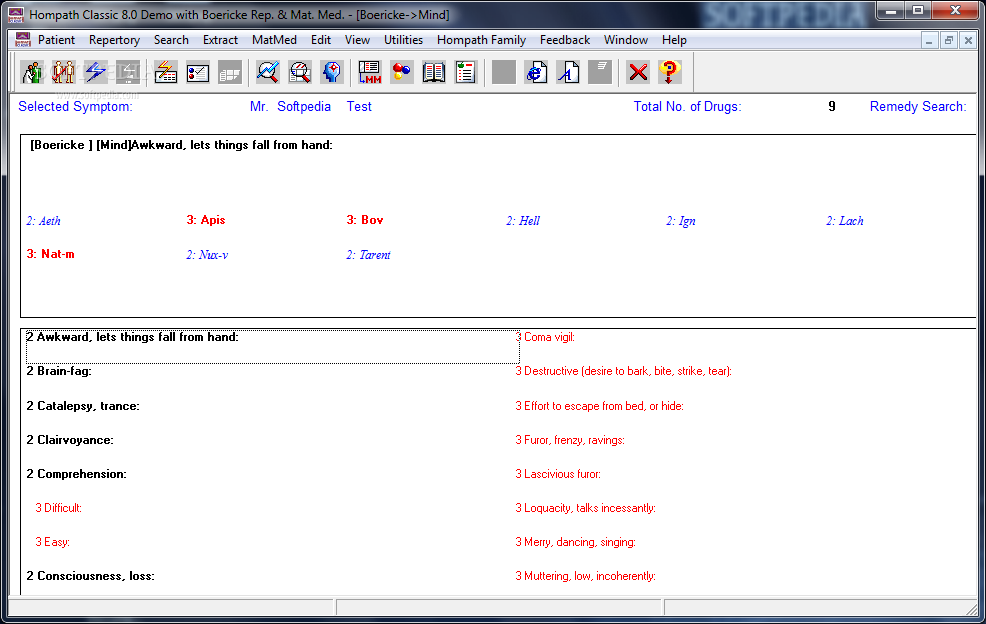The image size is (986, 624).
Task: Click the 'Remedy Search:' label
Action: pyautogui.click(x=918, y=106)
